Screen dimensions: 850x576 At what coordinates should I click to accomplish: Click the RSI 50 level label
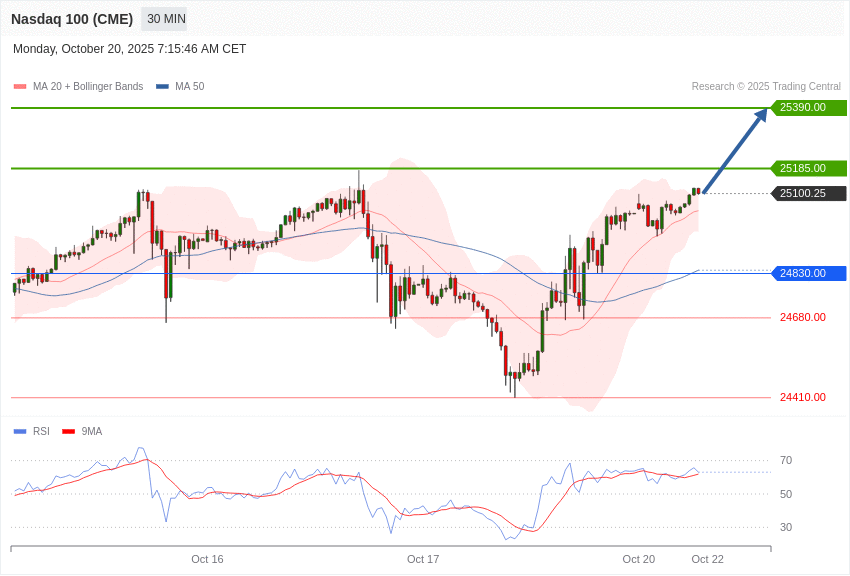786,494
